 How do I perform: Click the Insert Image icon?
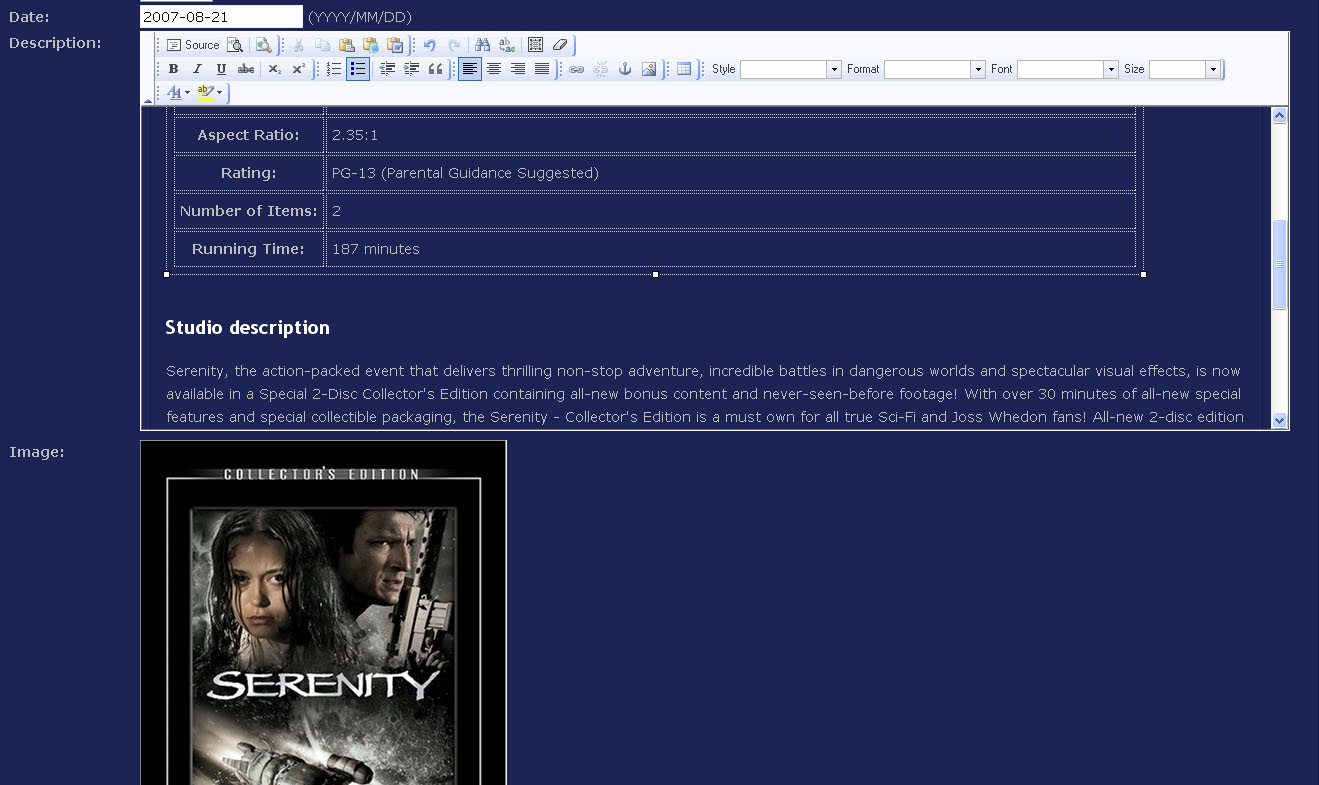point(649,69)
